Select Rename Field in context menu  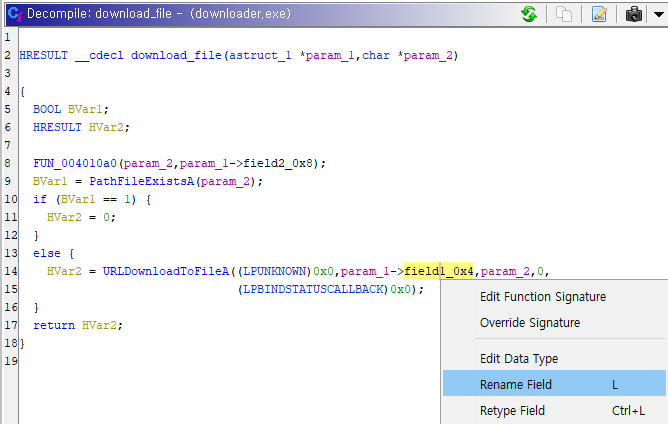click(554, 385)
